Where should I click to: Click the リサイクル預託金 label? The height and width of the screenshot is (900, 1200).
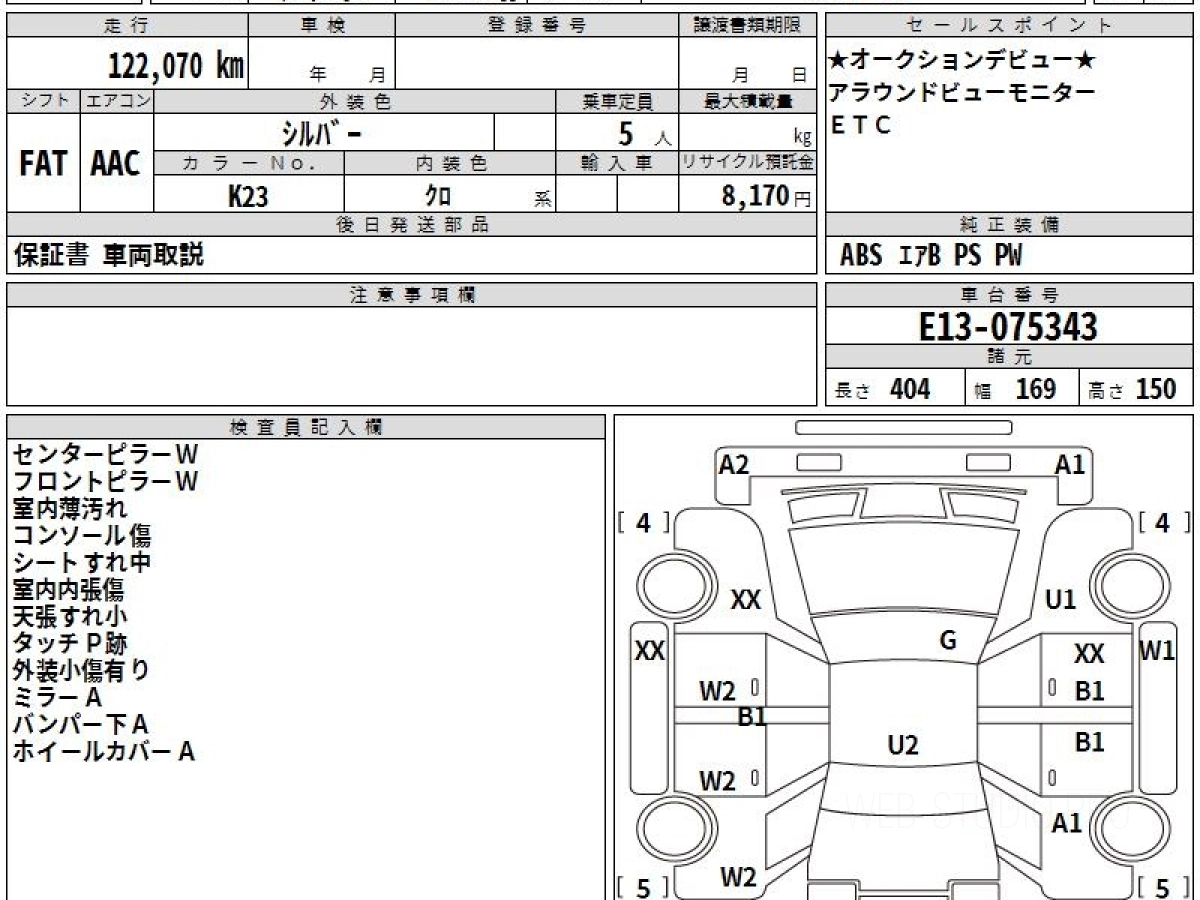tap(747, 163)
